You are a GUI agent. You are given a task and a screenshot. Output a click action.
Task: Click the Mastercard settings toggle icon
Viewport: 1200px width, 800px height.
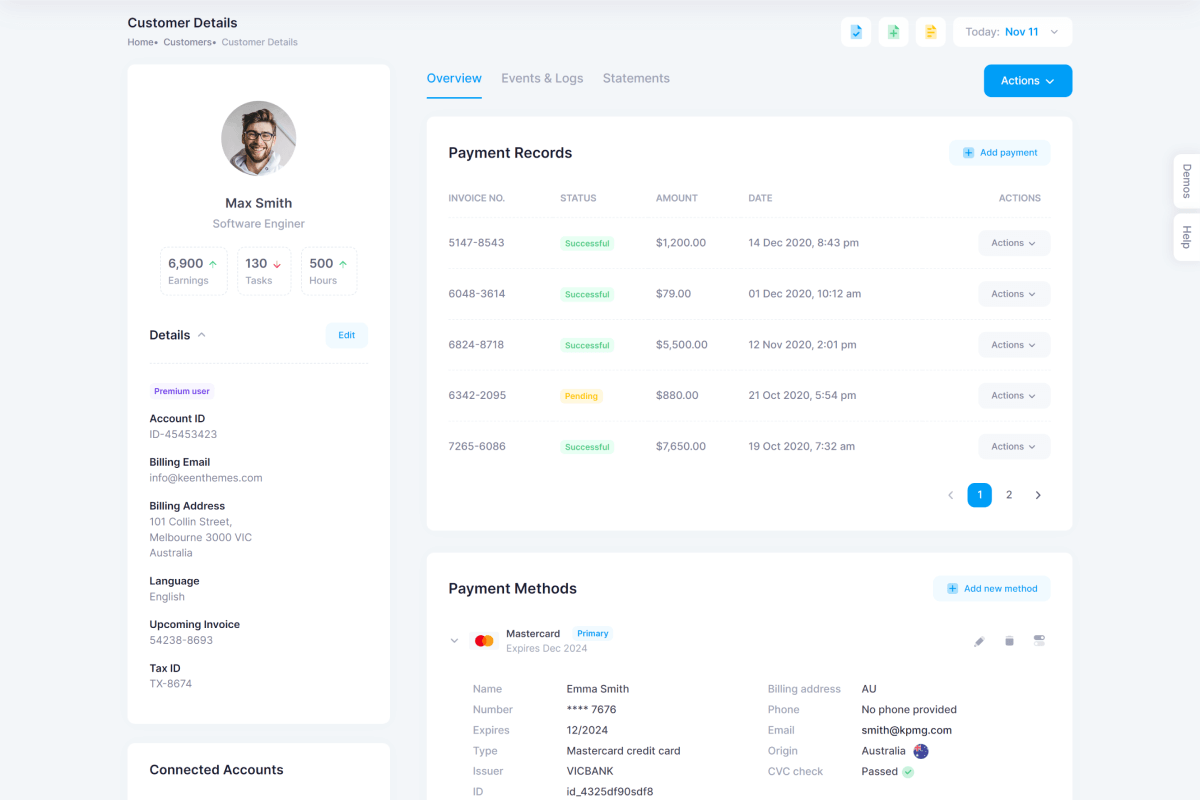click(1039, 641)
